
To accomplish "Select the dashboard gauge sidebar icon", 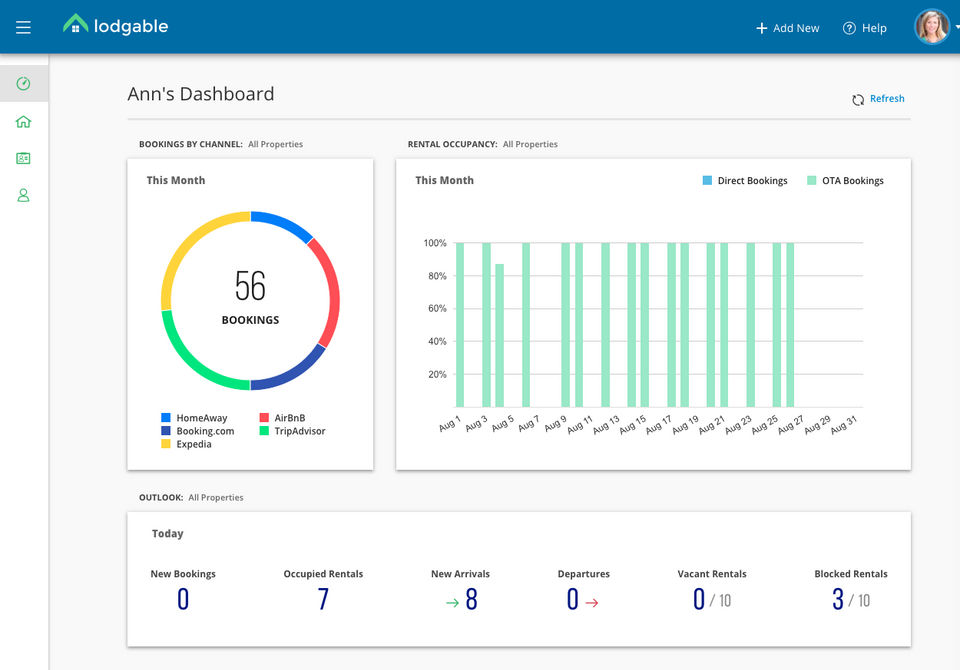I will pyautogui.click(x=23, y=84).
